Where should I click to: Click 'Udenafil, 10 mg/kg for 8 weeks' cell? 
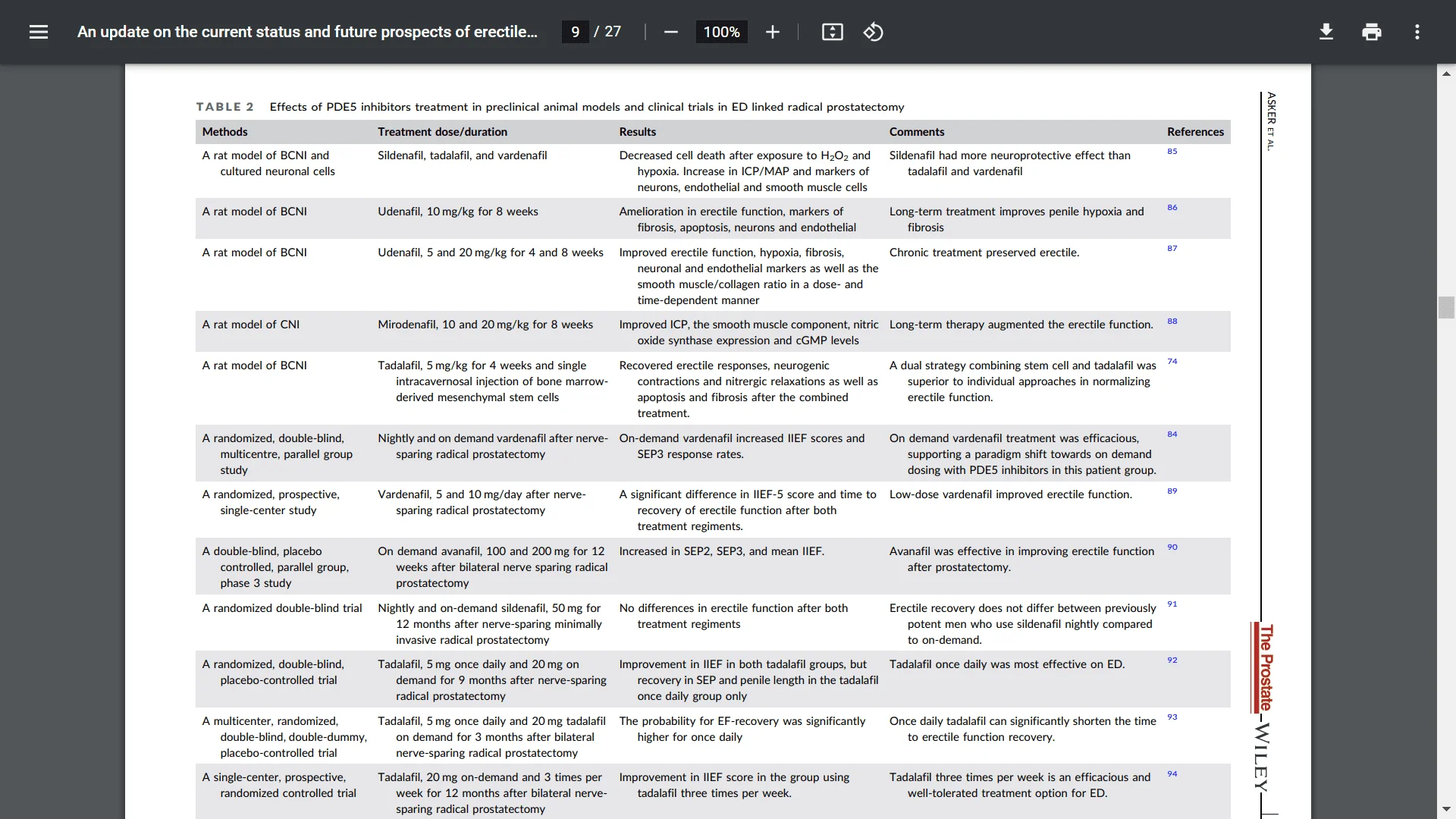[x=457, y=212]
